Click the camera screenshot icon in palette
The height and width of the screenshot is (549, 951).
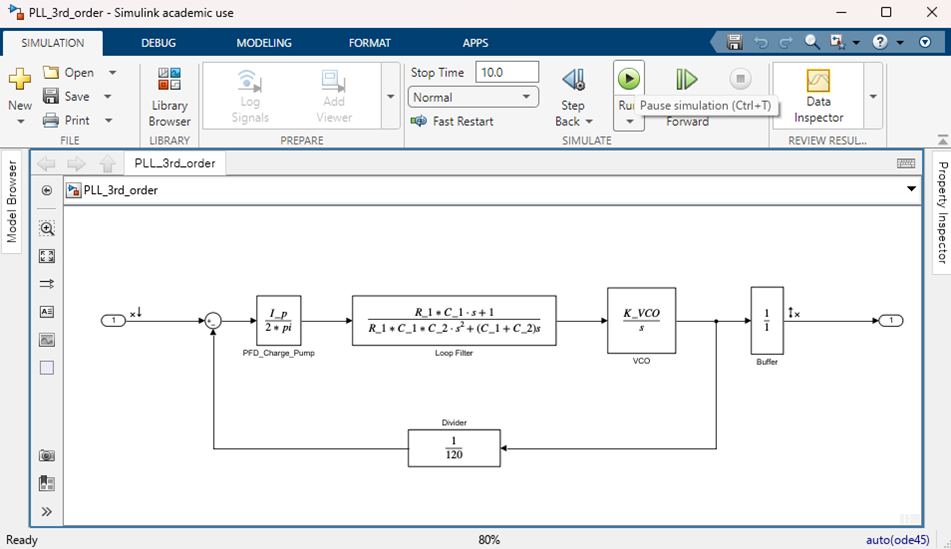47,456
